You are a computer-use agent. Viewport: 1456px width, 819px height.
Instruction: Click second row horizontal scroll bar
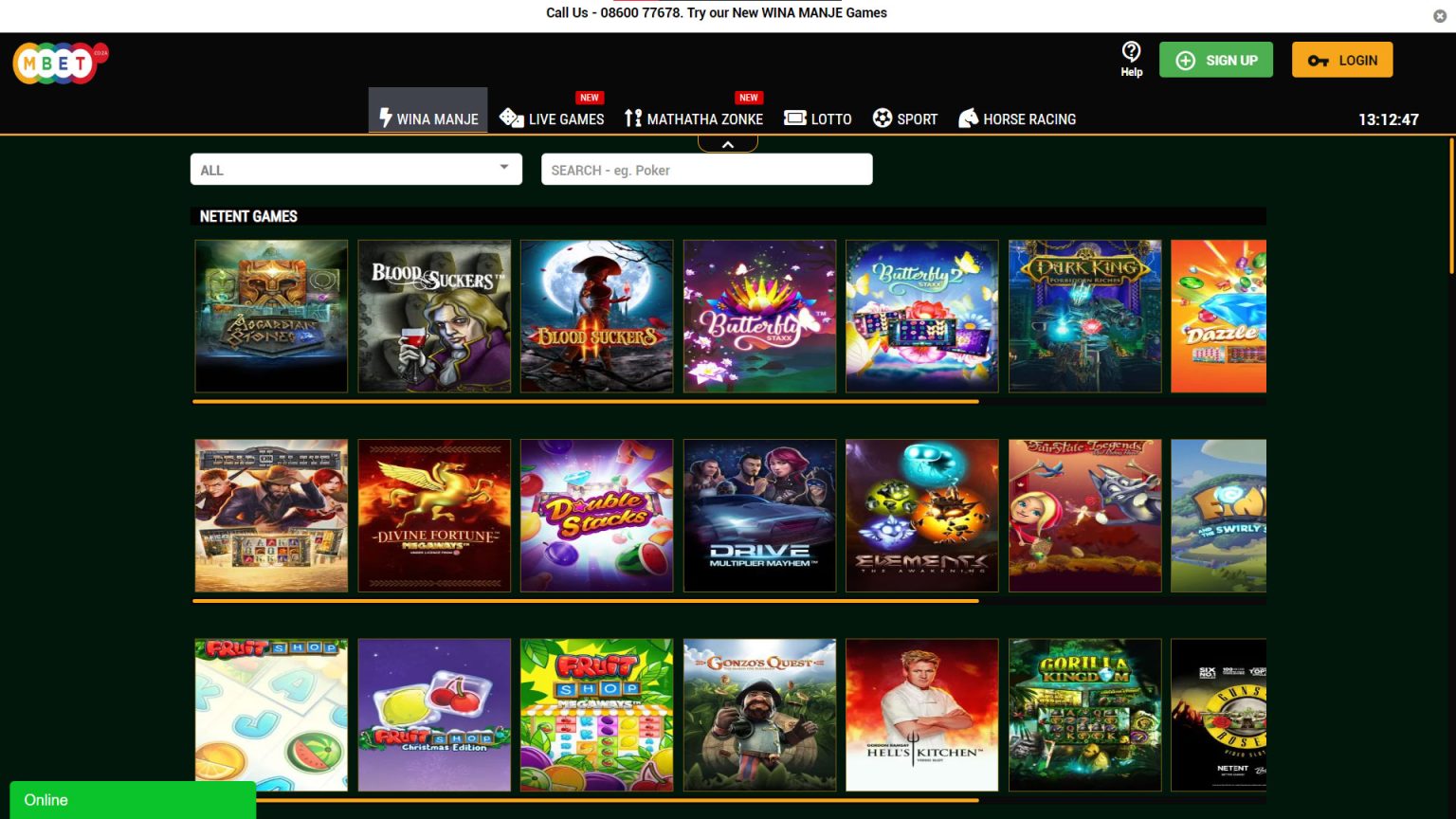coord(586,601)
